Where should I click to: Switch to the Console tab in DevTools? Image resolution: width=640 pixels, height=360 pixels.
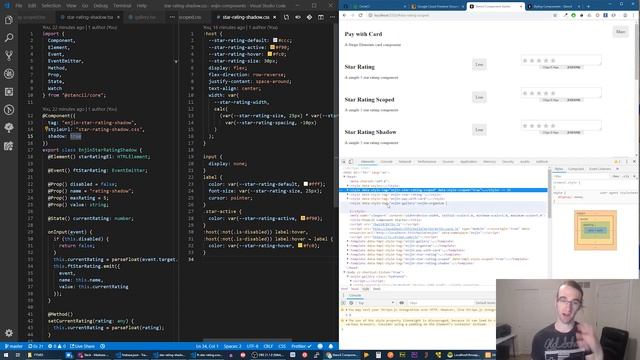(x=386, y=162)
